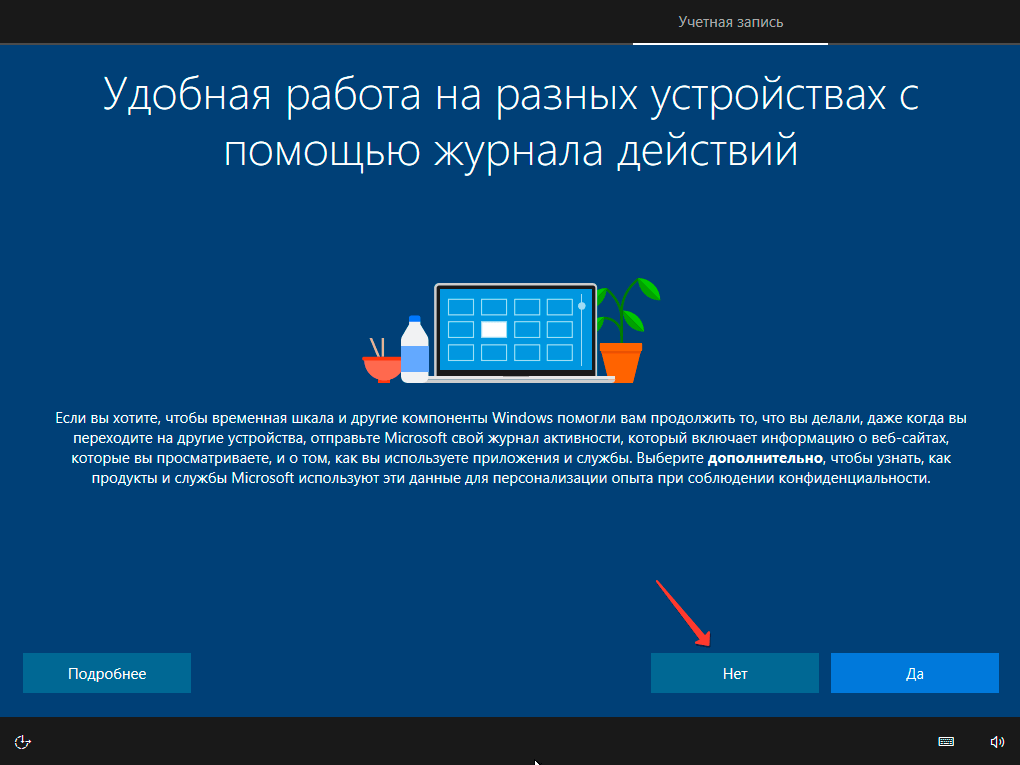The image size is (1020, 765).
Task: Click the heading line помощью журнала действий
Action: click(x=510, y=151)
